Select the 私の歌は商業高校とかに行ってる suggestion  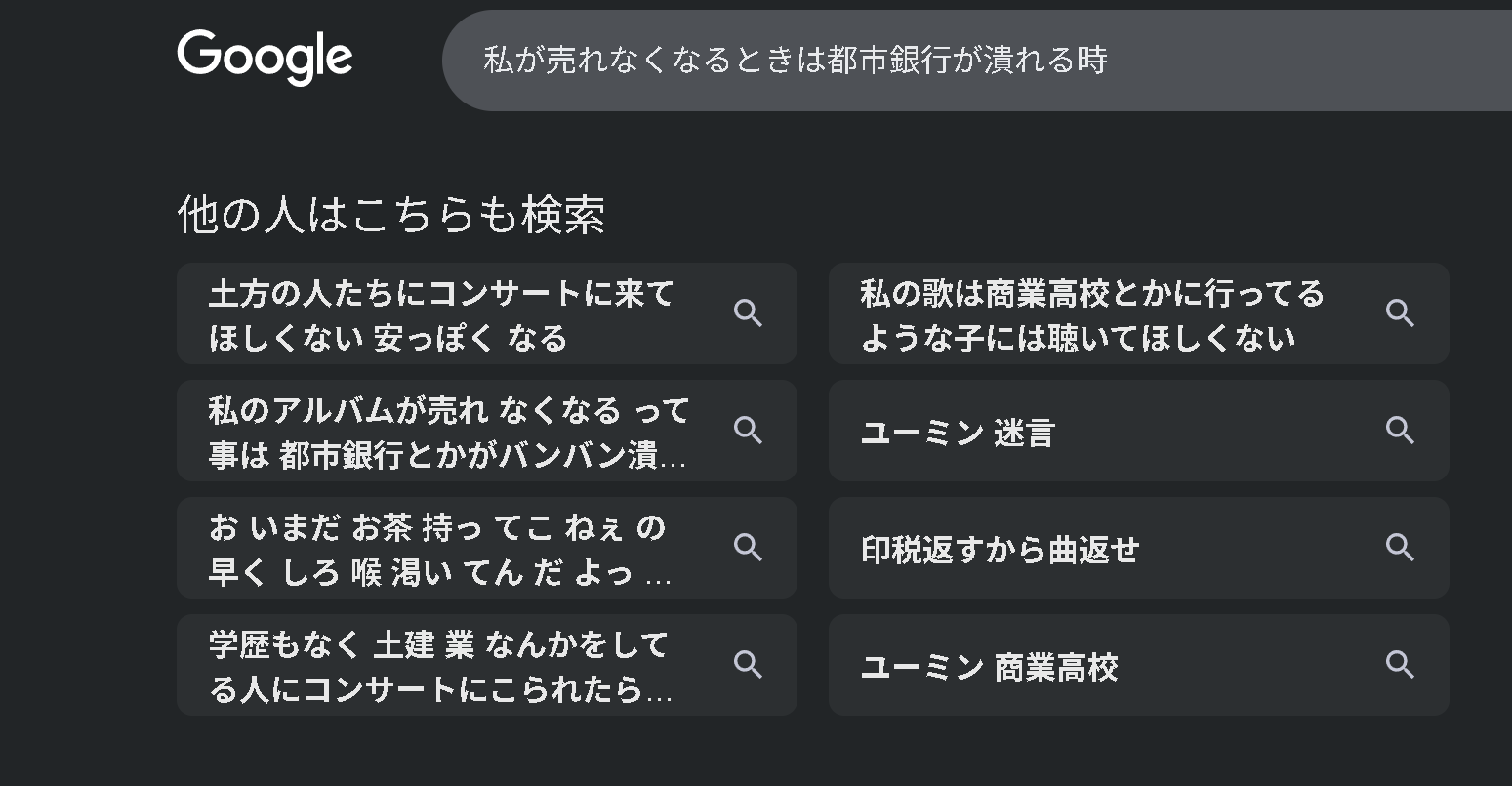pyautogui.click(x=1091, y=314)
